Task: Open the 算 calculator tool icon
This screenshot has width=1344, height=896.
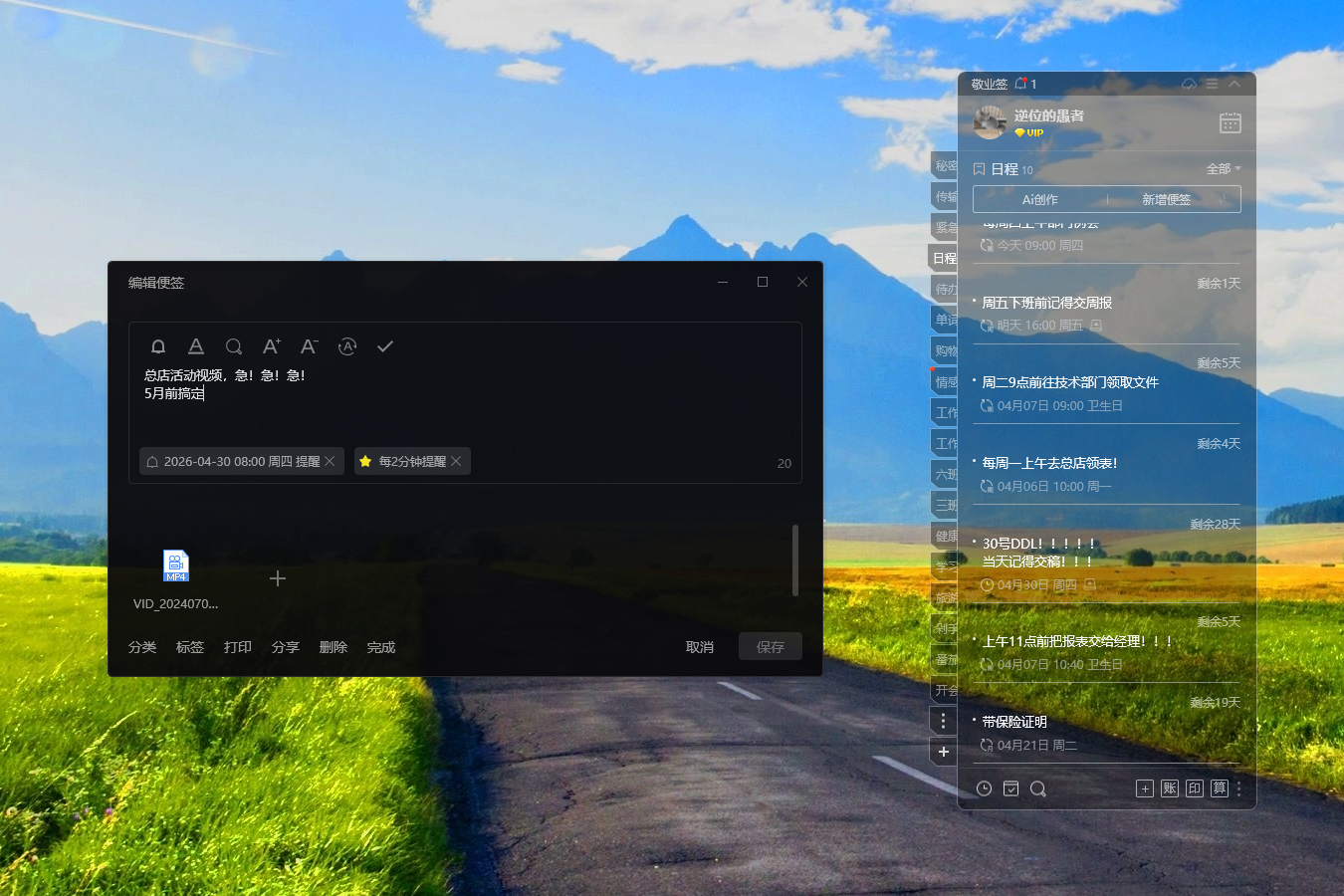Action: pos(1220,788)
